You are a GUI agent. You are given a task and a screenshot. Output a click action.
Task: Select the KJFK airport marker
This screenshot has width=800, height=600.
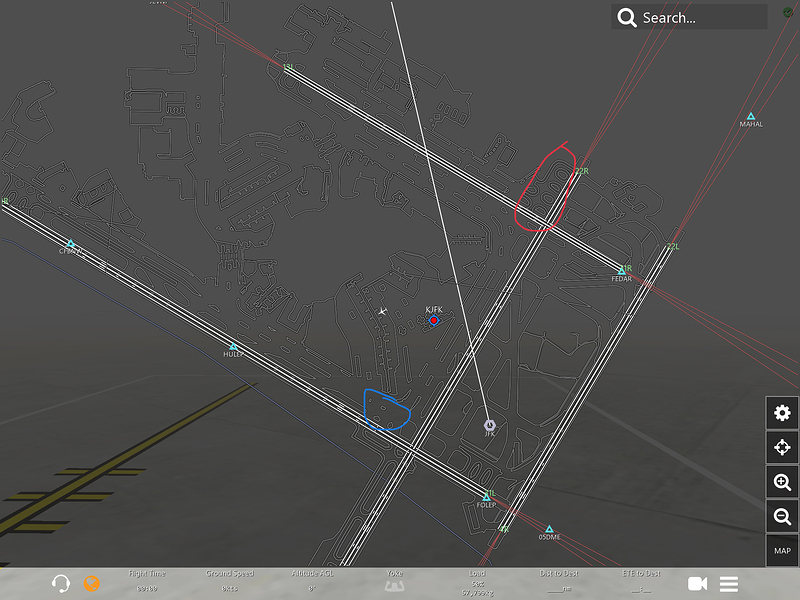coord(434,320)
